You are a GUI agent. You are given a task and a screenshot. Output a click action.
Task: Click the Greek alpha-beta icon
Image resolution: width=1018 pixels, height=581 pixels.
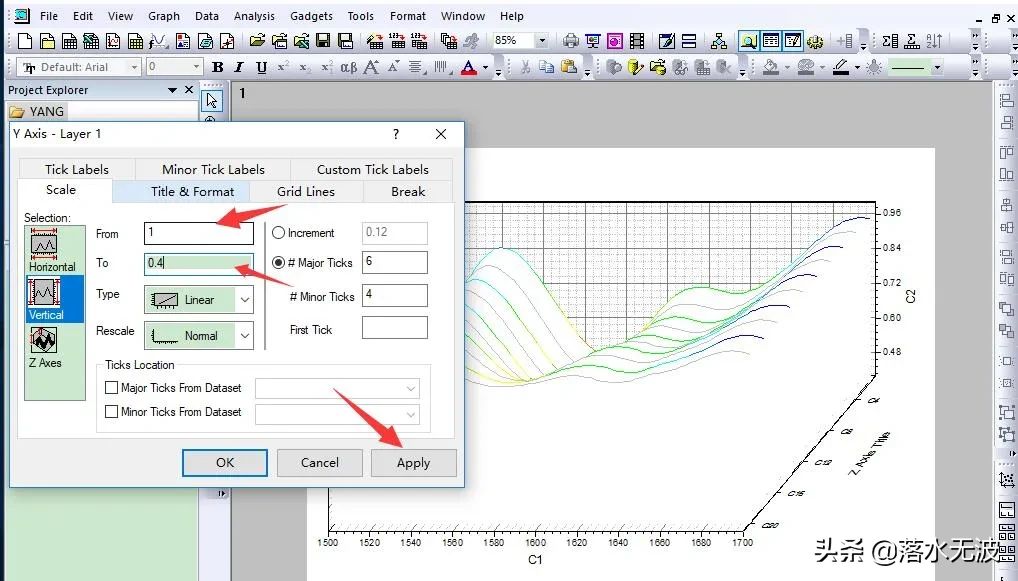click(349, 67)
